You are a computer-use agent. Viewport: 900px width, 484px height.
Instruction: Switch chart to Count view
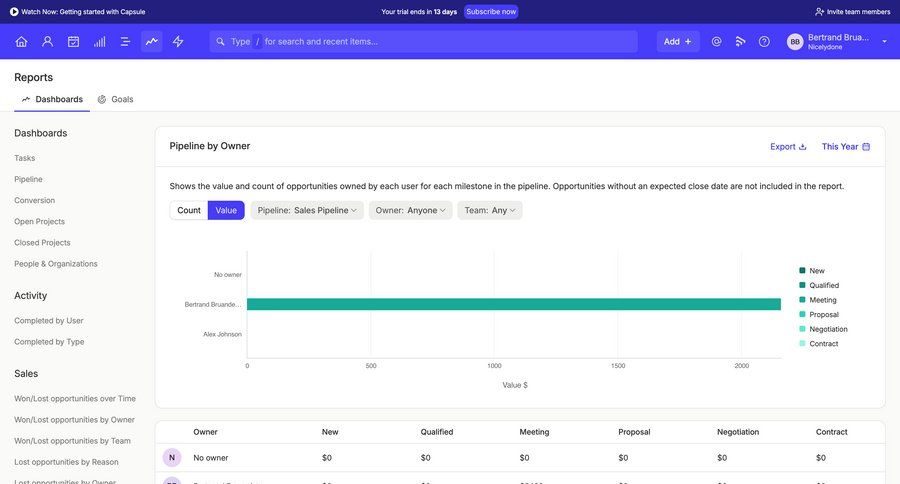[x=189, y=210]
